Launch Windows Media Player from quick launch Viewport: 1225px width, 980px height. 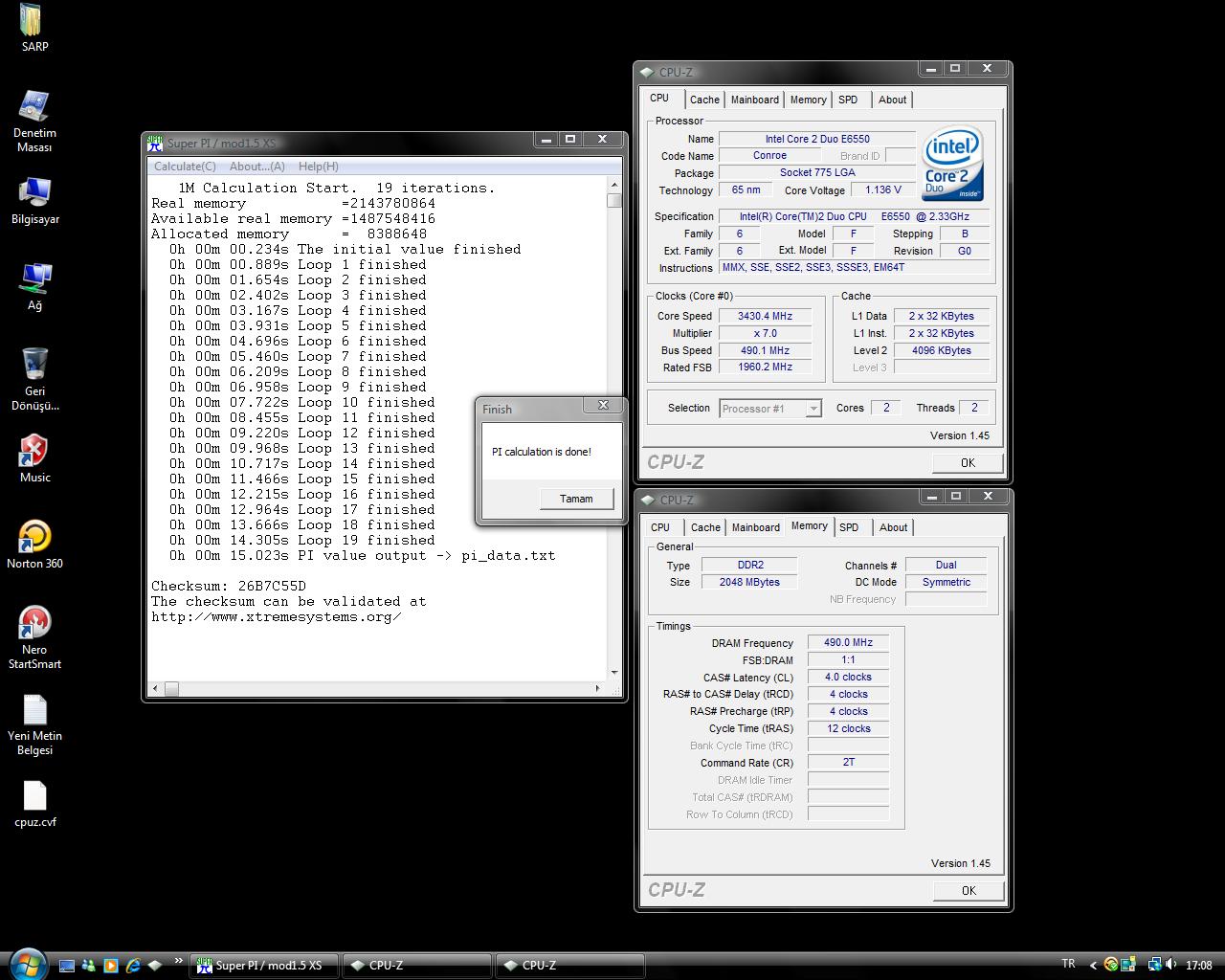pos(111,966)
